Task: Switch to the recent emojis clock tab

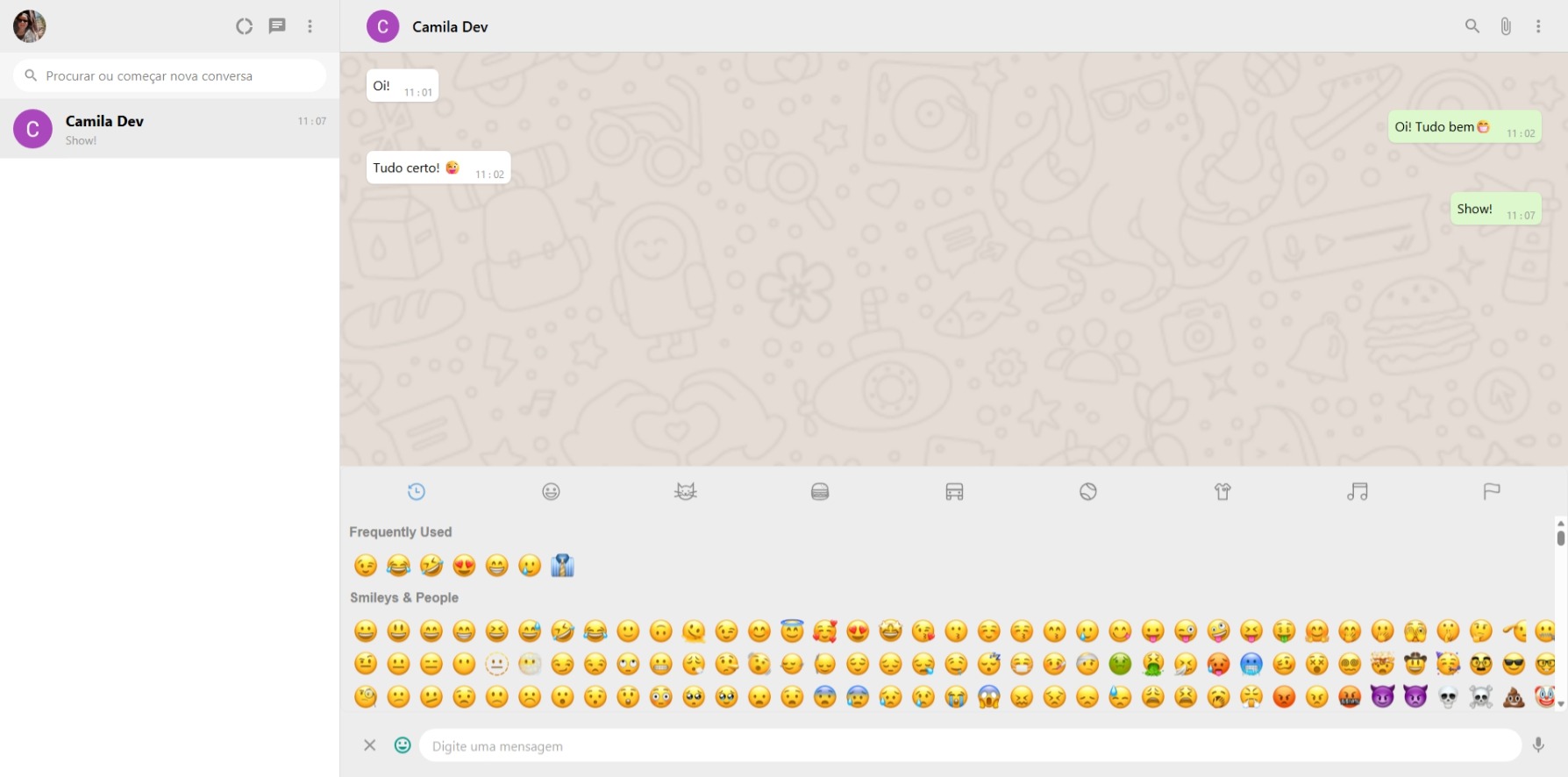Action: 417,492
